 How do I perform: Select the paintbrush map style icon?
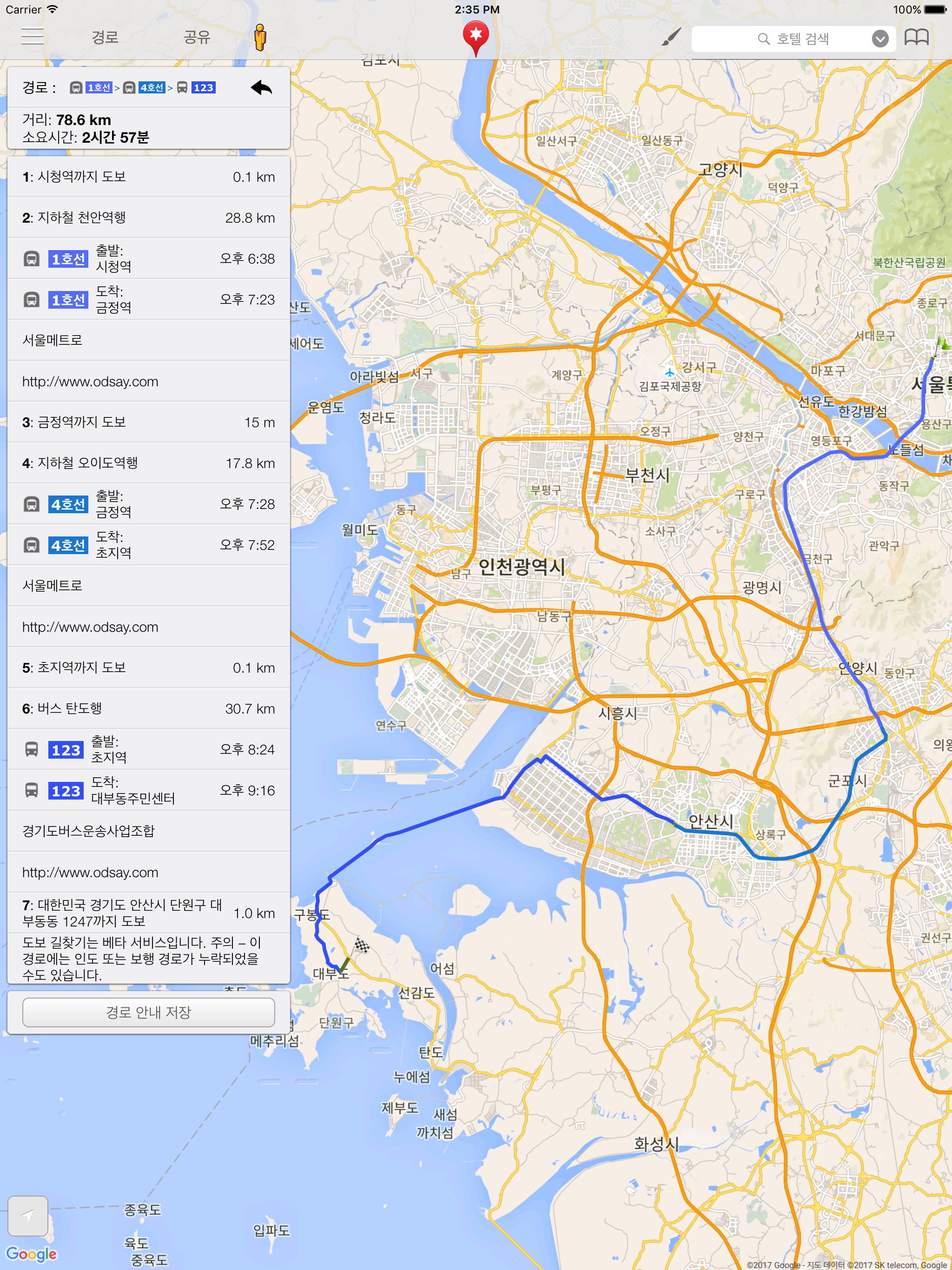click(671, 37)
